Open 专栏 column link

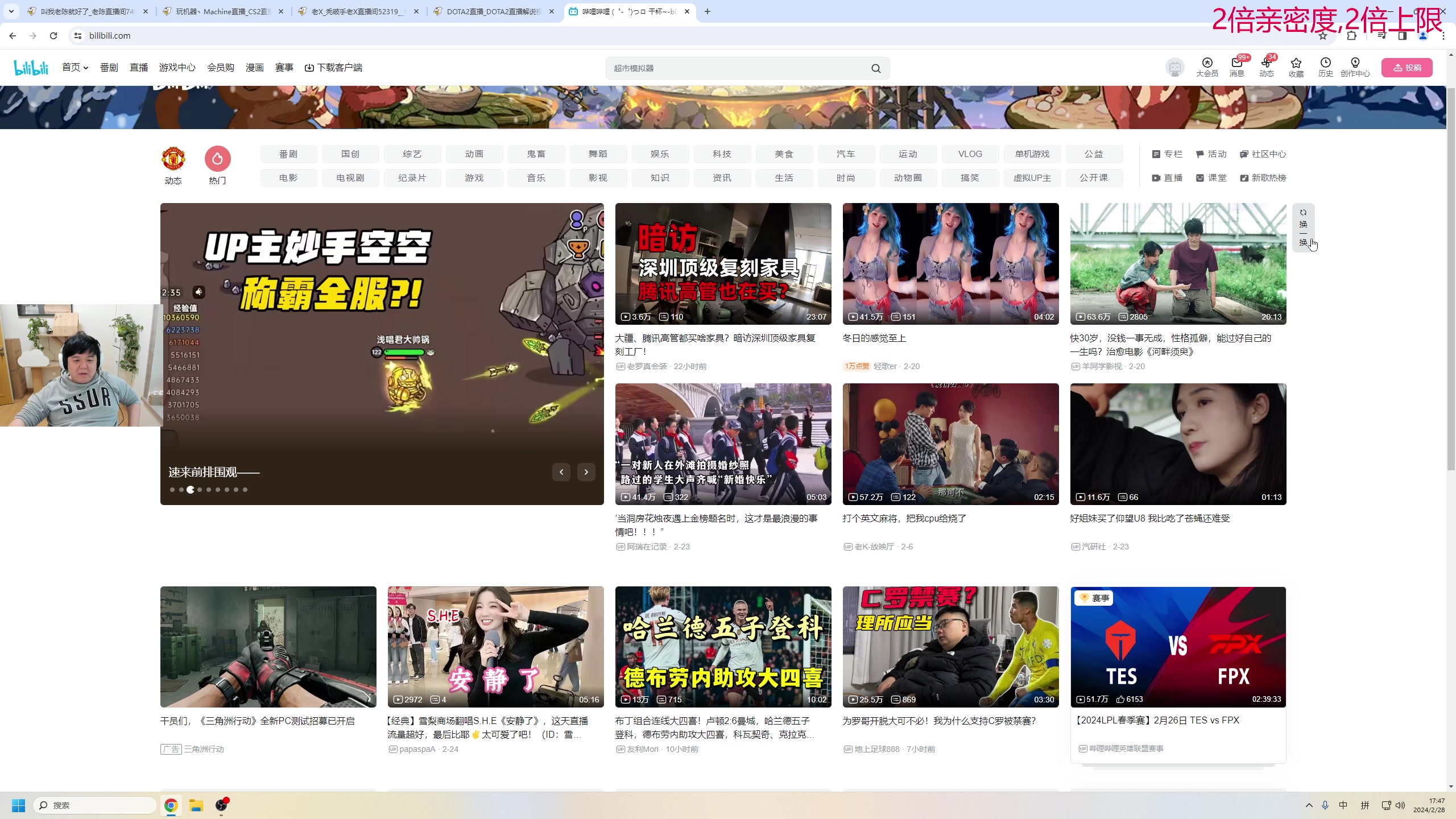[x=1167, y=154]
